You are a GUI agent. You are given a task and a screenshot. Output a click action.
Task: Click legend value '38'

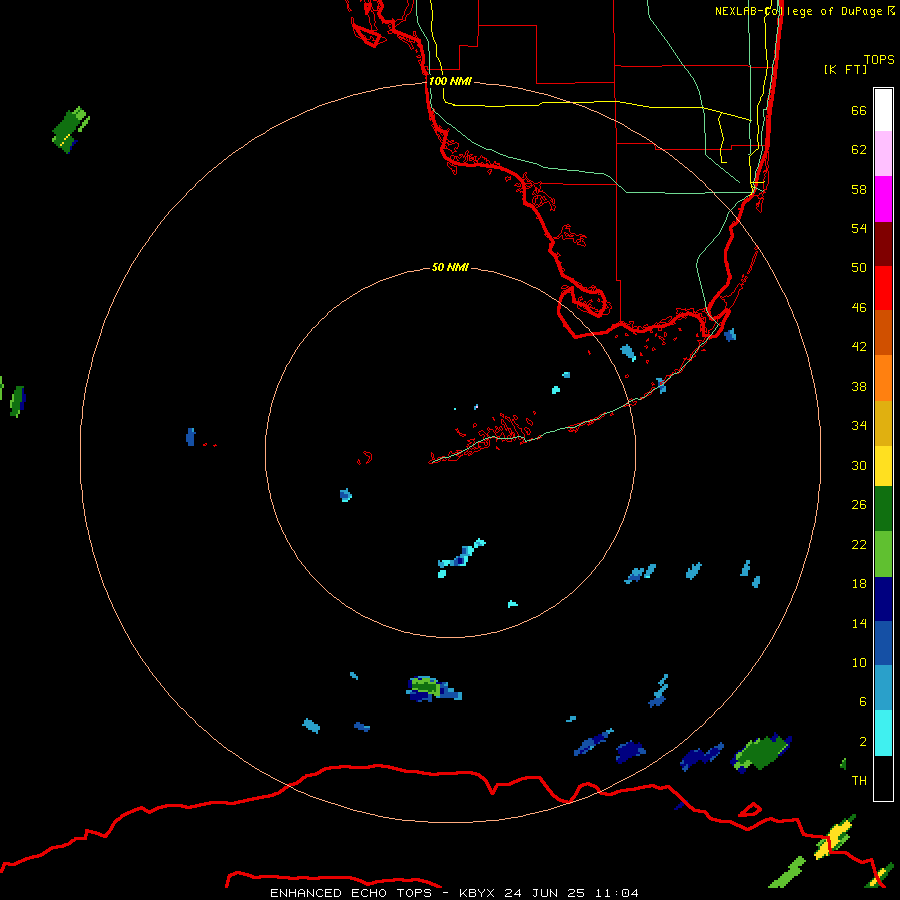coord(859,387)
